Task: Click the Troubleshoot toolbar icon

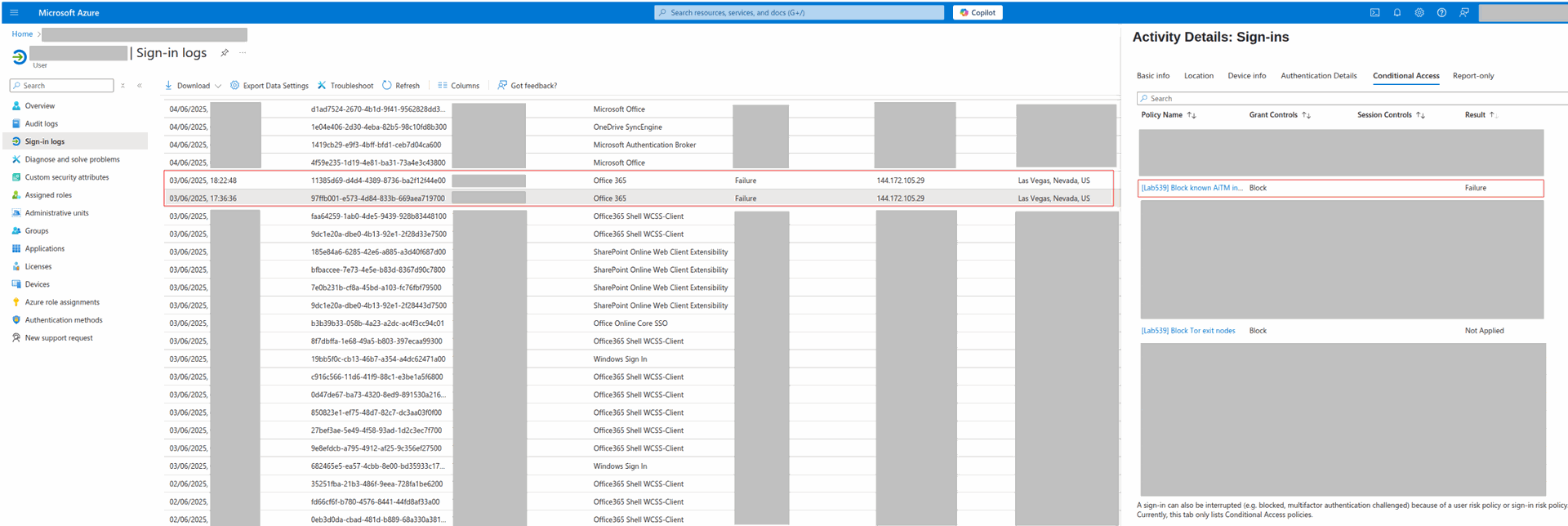Action: [x=322, y=85]
